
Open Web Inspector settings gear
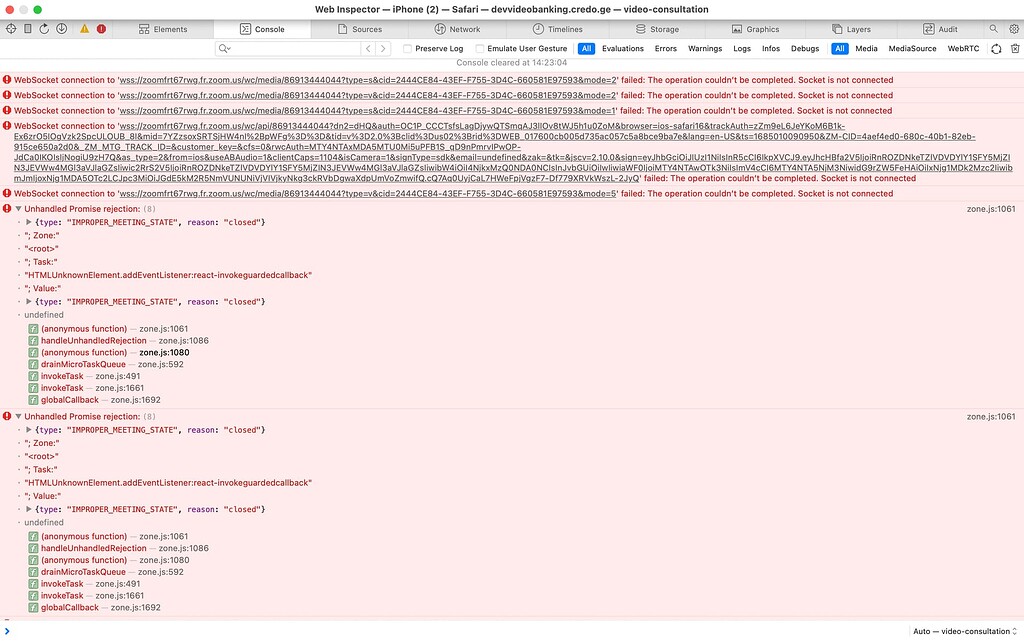coord(1016,28)
